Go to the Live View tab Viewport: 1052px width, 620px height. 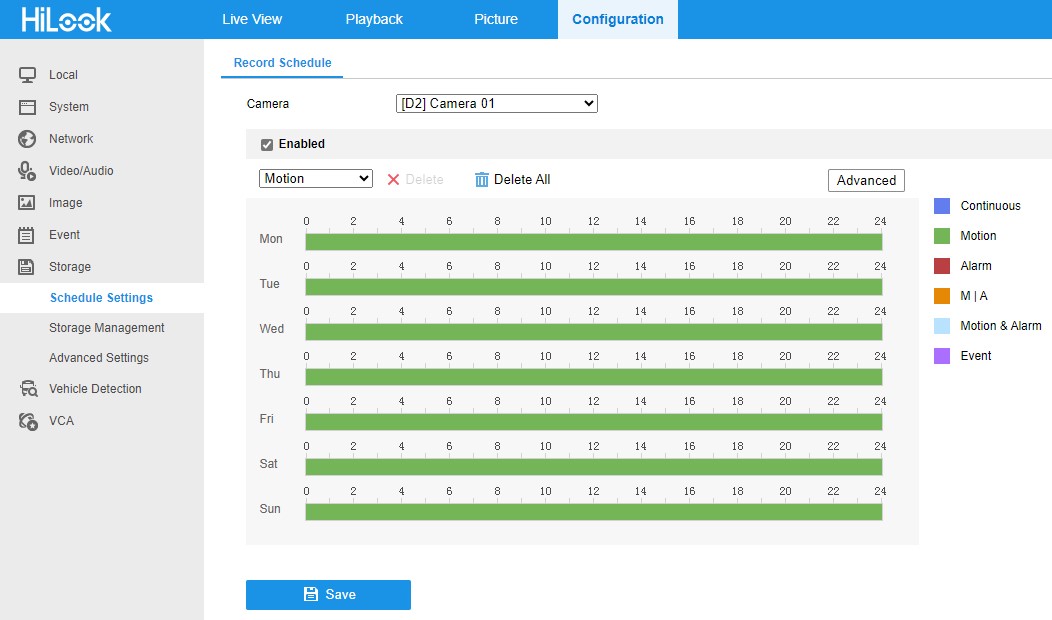click(x=252, y=19)
